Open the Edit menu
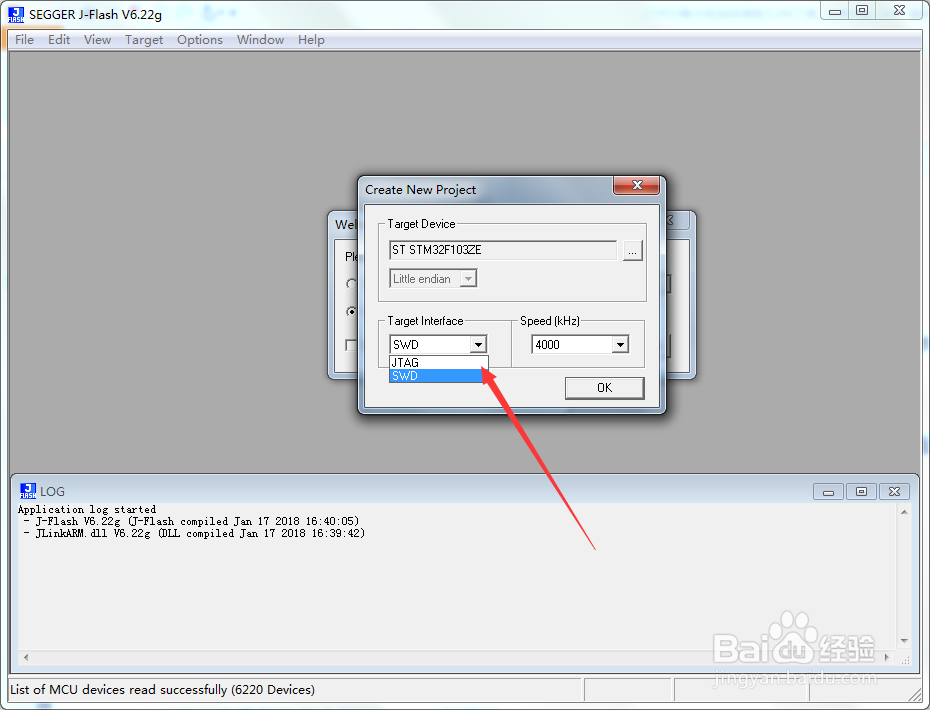 point(59,40)
